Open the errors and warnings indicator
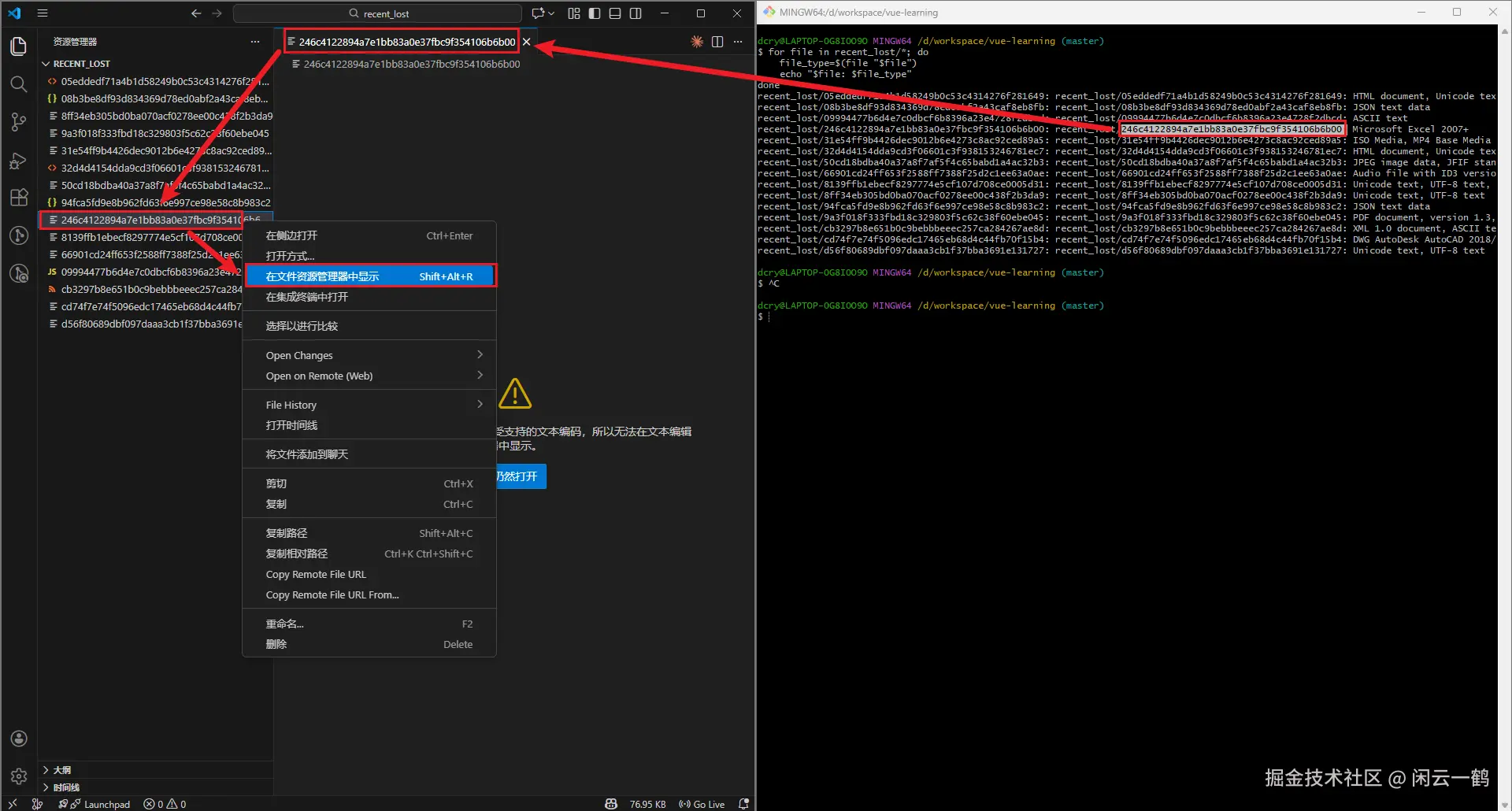This screenshot has height=811, width=1512. click(x=165, y=804)
